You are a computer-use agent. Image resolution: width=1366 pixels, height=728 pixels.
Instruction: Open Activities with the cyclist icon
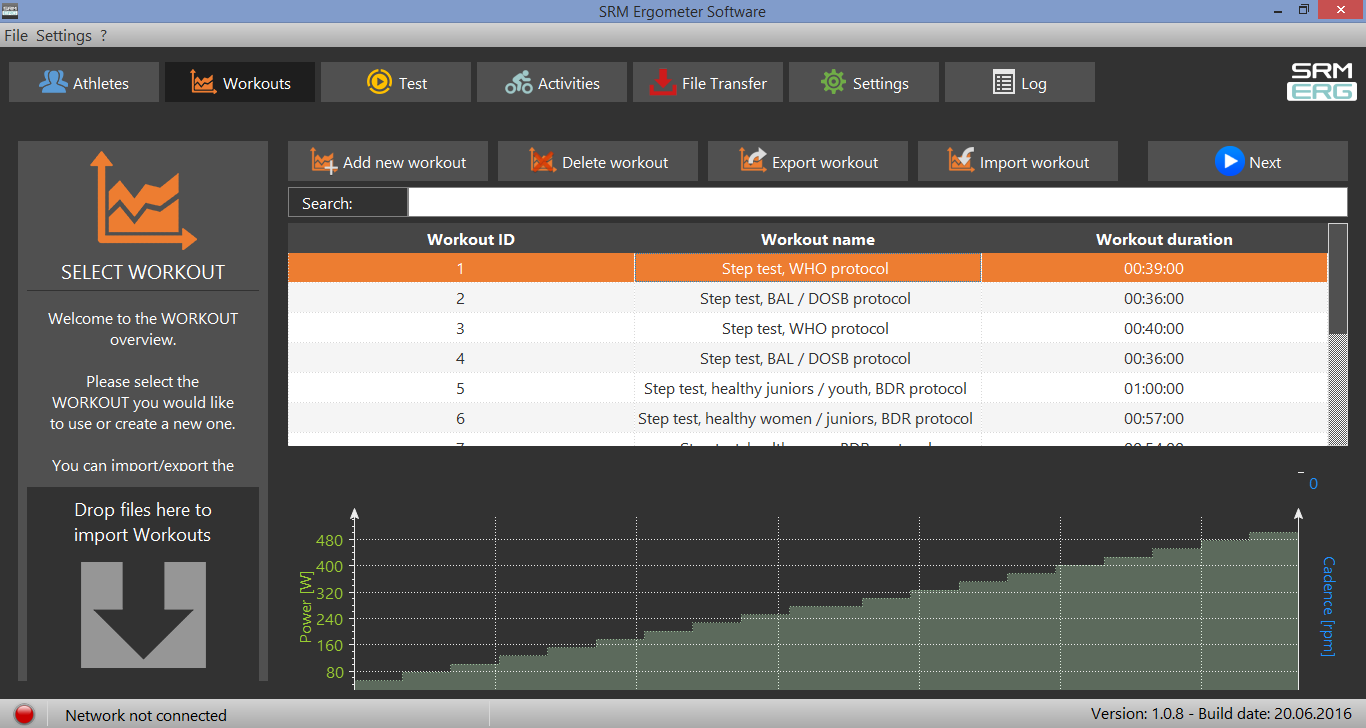tap(552, 83)
